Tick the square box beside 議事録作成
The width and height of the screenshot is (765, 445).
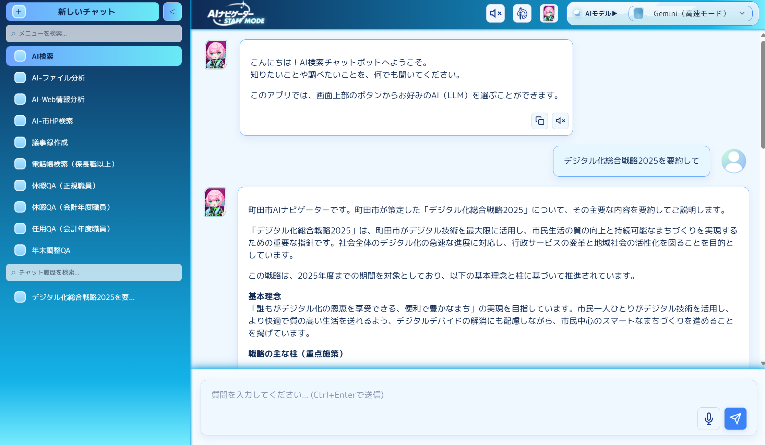point(20,142)
